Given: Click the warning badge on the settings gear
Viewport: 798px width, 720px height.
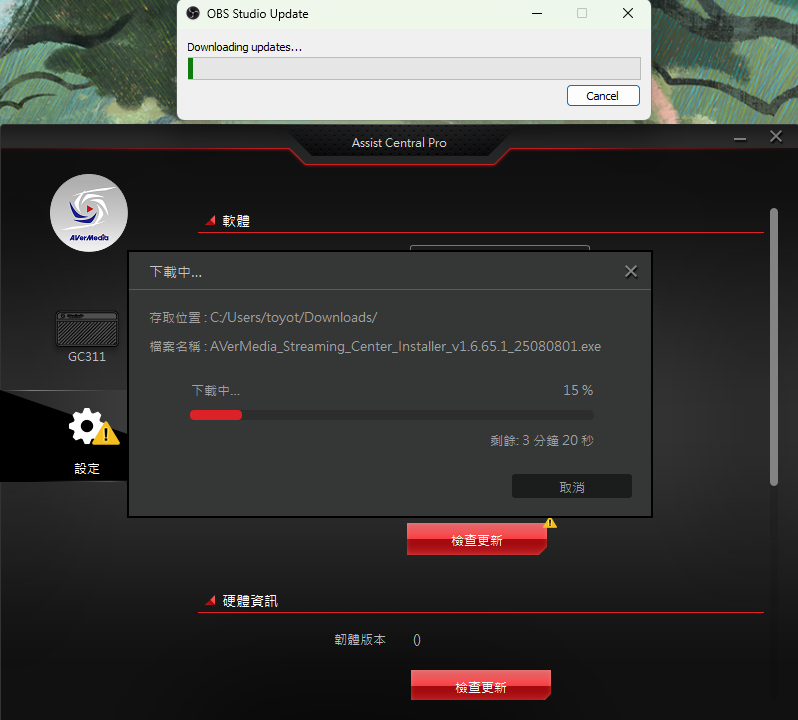Looking at the screenshot, I should coord(107,434).
